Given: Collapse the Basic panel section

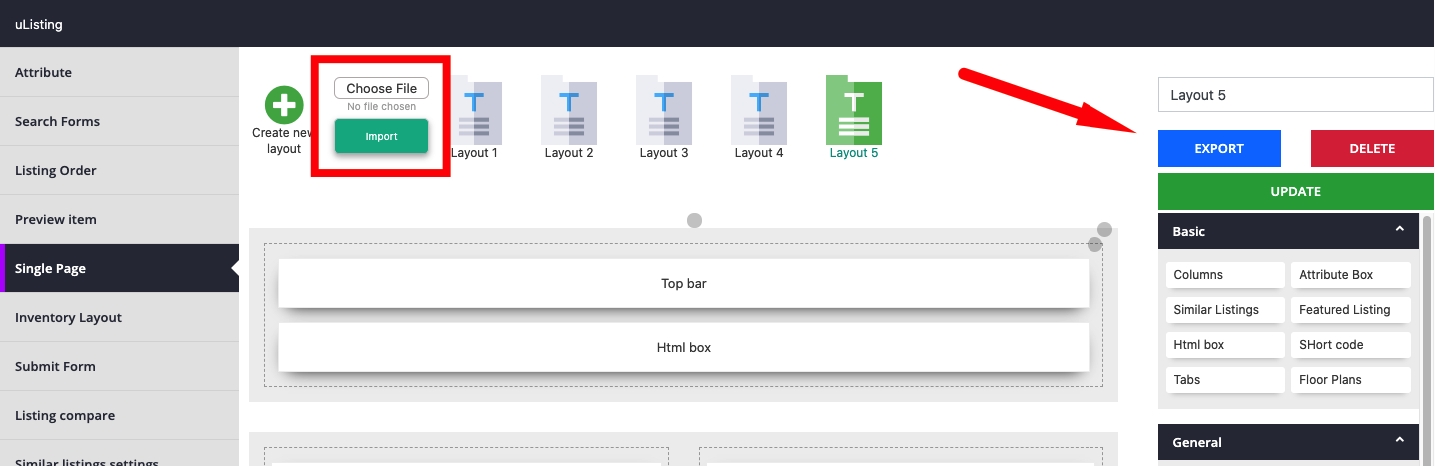Looking at the screenshot, I should click(x=1399, y=231).
